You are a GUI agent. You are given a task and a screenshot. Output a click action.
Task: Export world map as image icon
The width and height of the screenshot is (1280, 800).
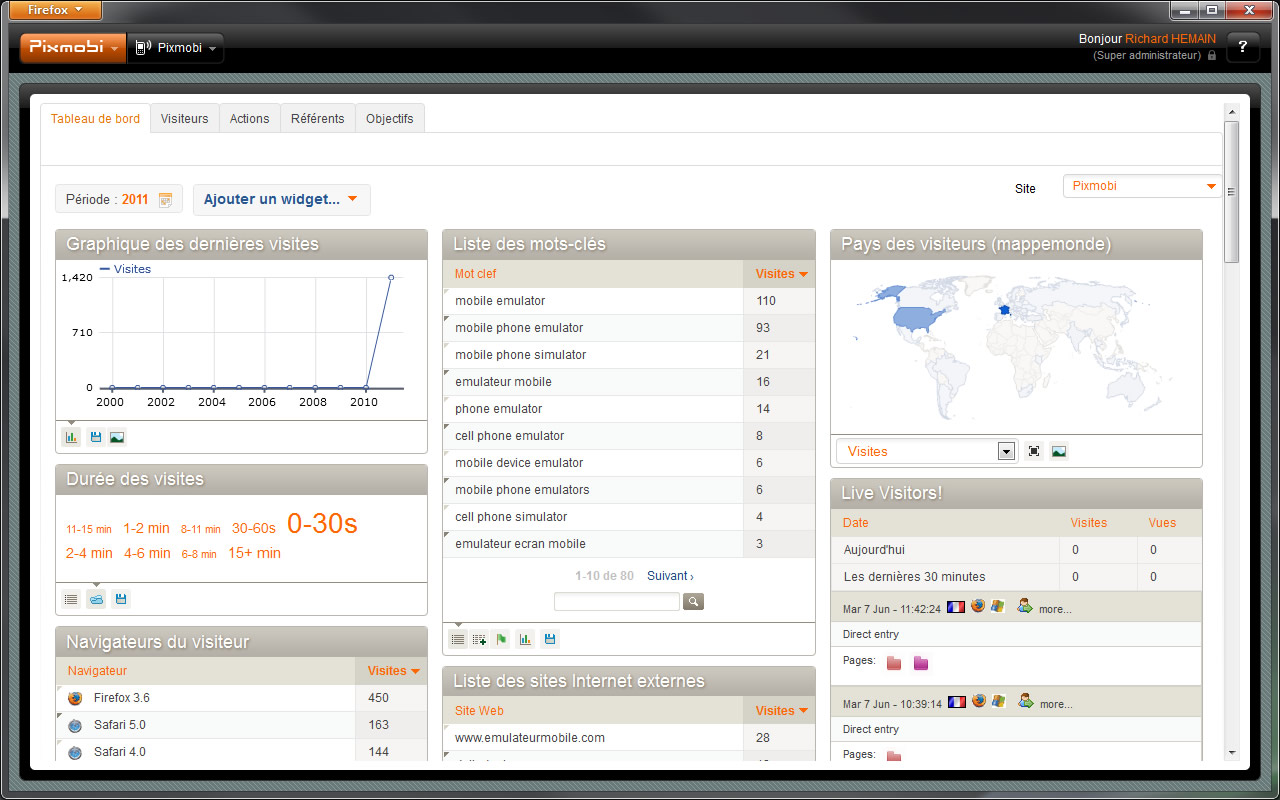point(1059,451)
